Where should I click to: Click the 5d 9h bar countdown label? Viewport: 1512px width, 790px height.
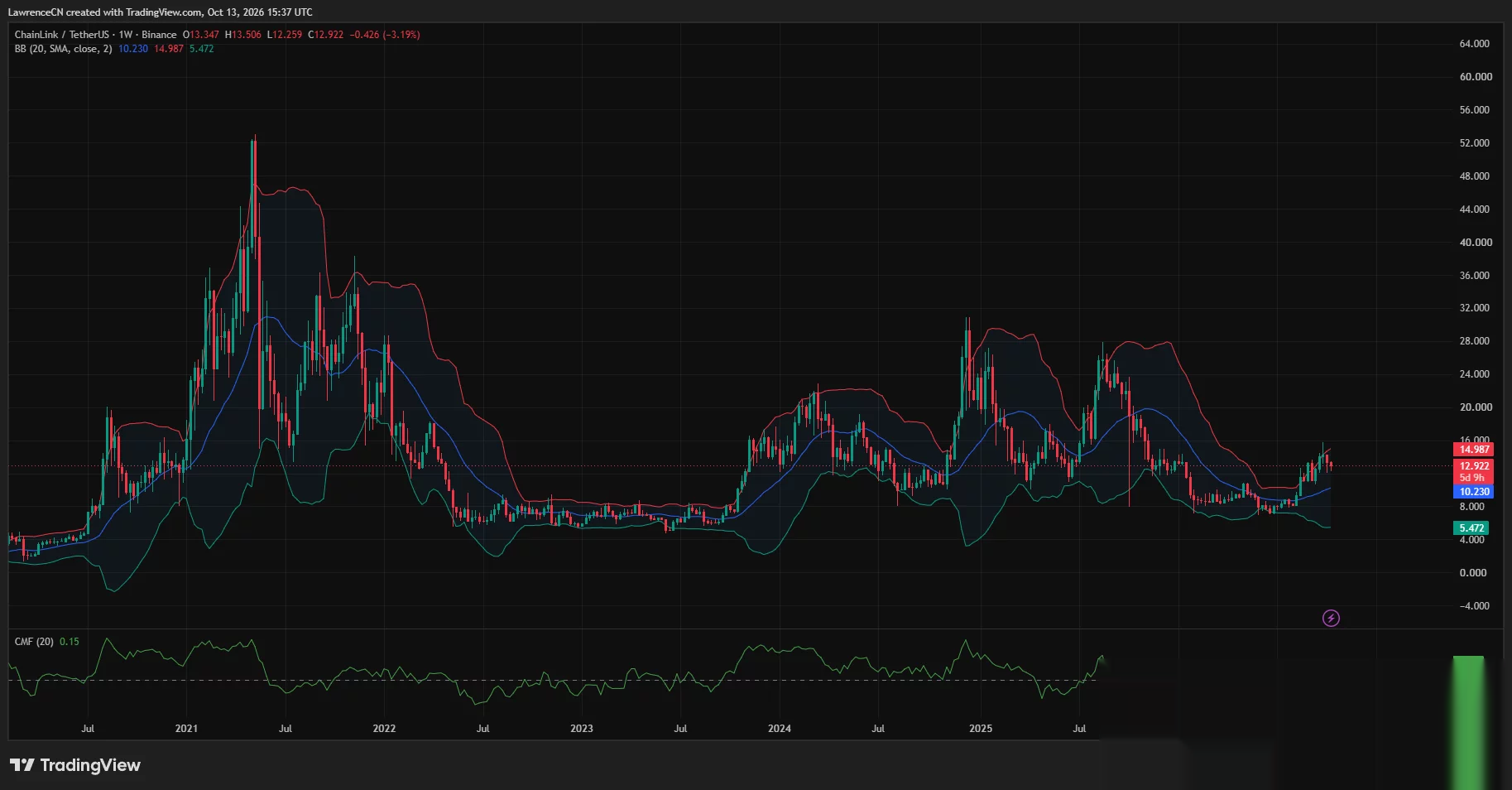1474,478
